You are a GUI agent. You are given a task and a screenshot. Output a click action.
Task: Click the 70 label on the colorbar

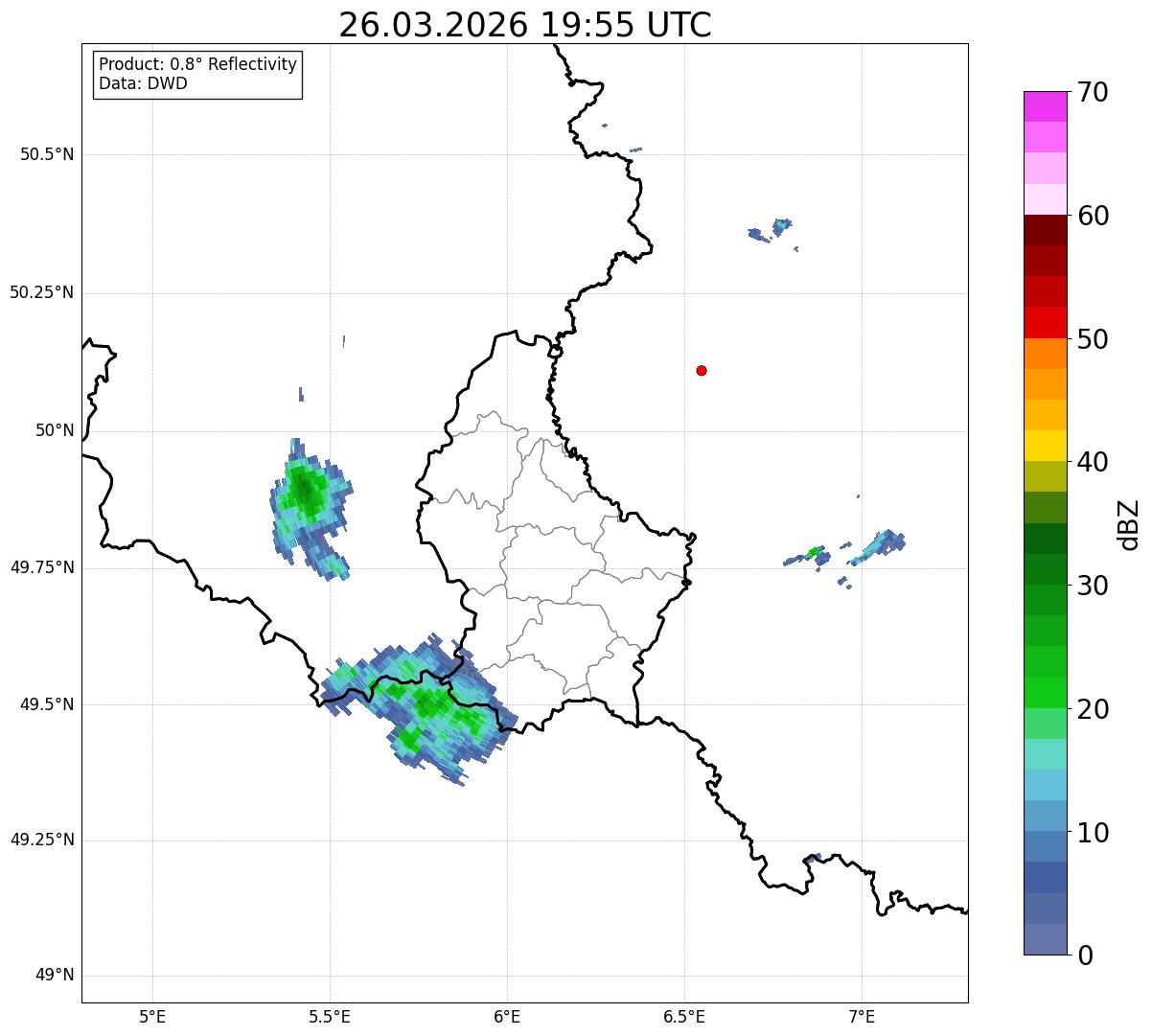(1093, 92)
